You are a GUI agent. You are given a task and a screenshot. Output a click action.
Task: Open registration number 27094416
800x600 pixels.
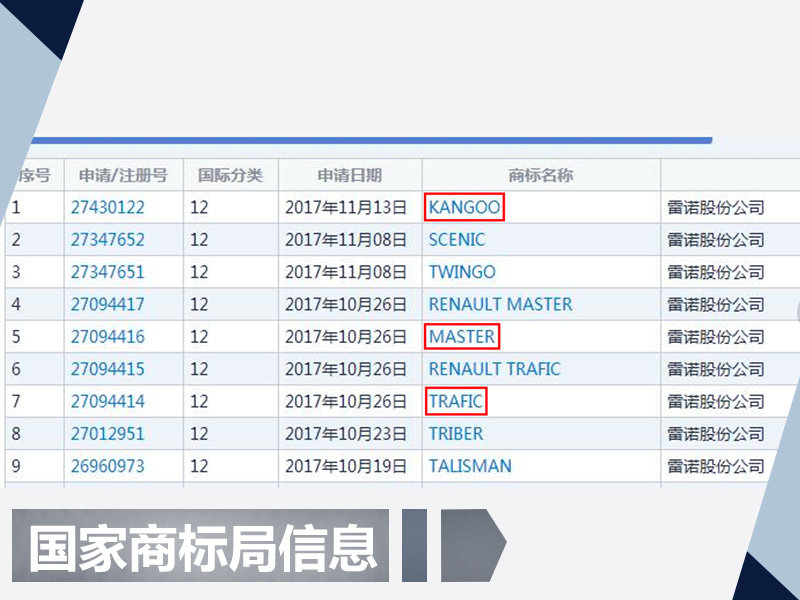click(x=108, y=337)
